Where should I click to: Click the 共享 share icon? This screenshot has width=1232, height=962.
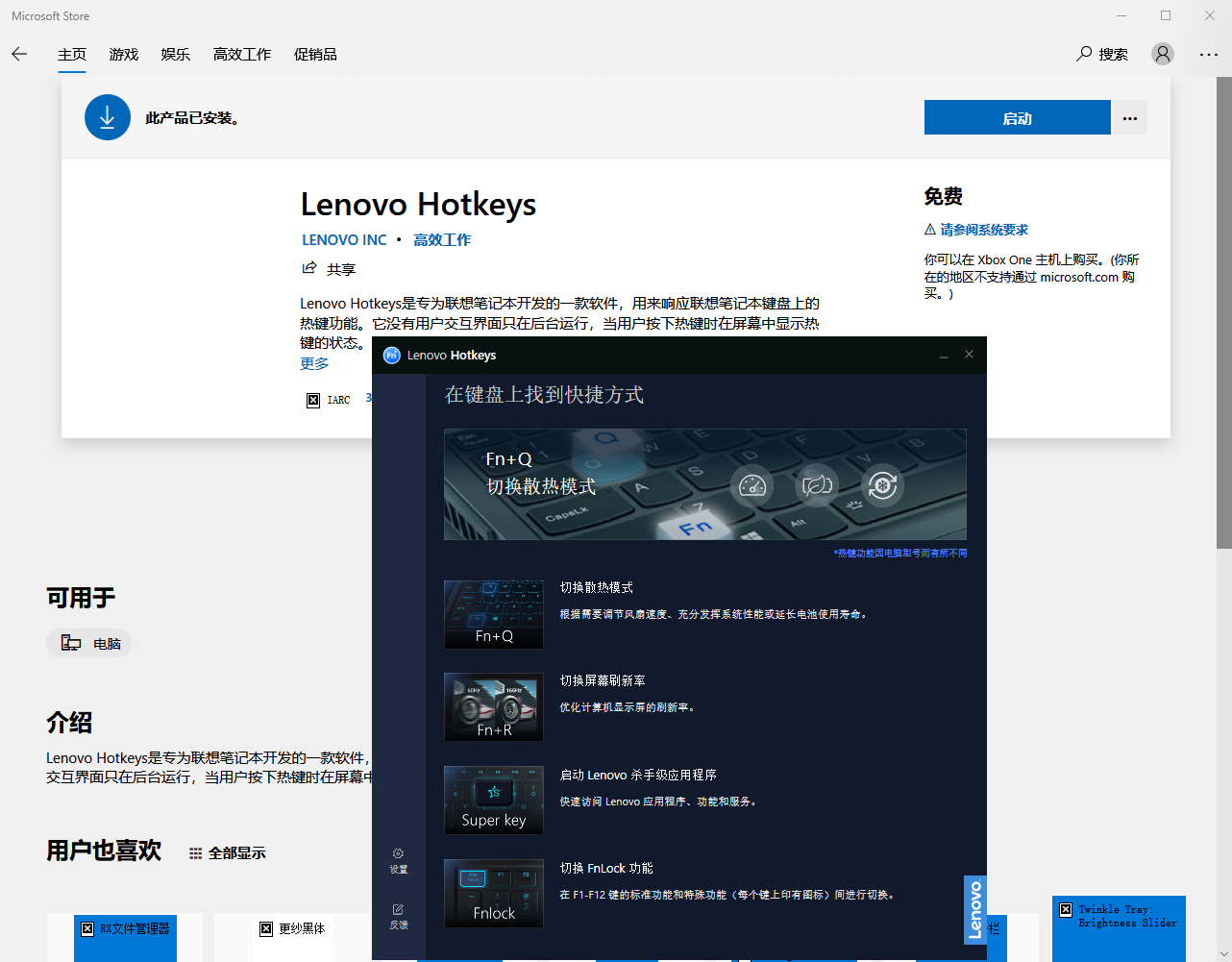tap(309, 268)
